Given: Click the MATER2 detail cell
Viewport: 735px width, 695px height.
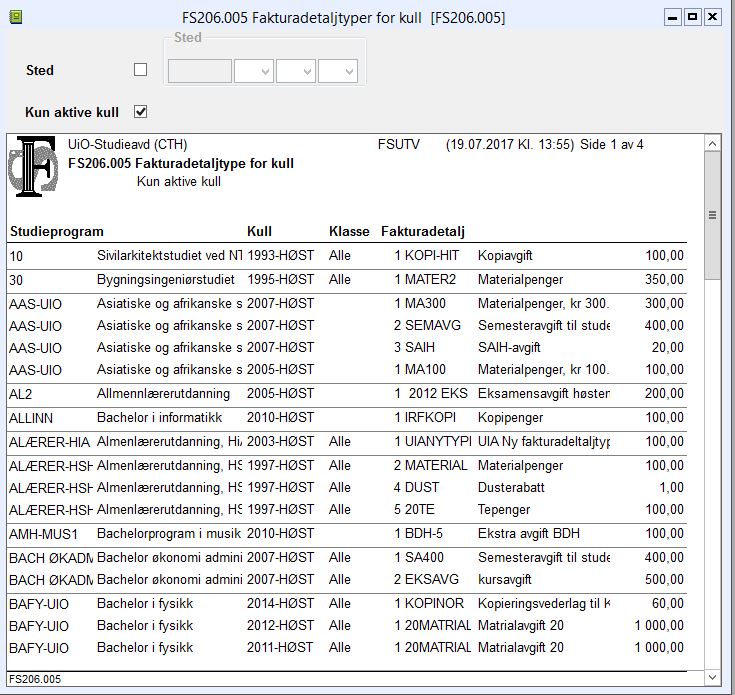Looking at the screenshot, I should click(430, 280).
